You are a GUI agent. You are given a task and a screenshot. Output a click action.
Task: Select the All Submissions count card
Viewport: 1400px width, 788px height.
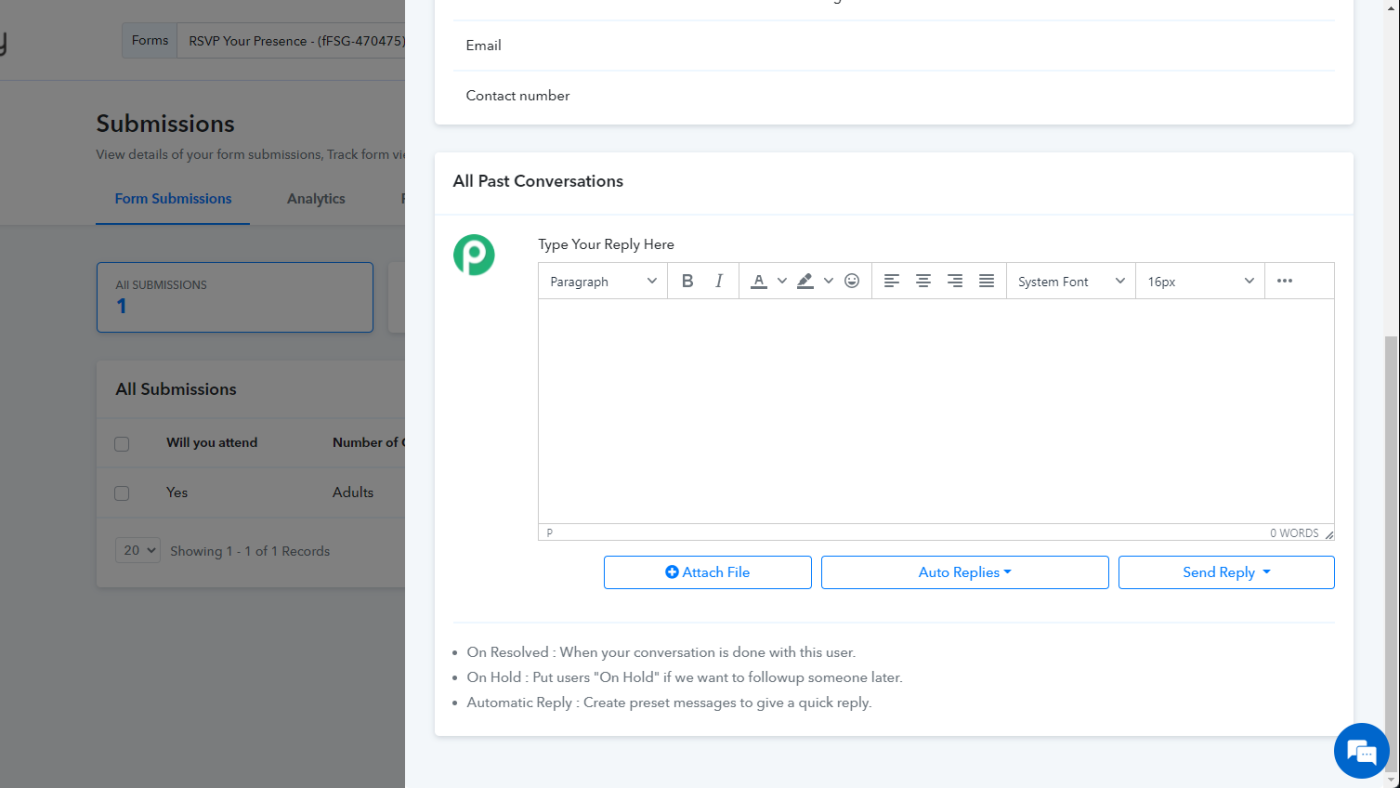pyautogui.click(x=235, y=297)
